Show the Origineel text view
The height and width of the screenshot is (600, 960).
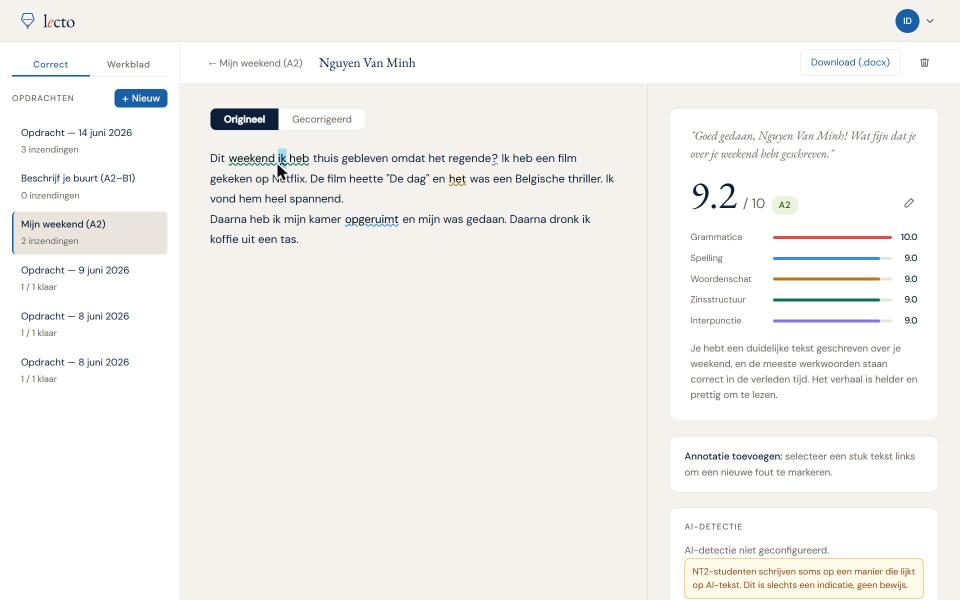click(x=244, y=119)
